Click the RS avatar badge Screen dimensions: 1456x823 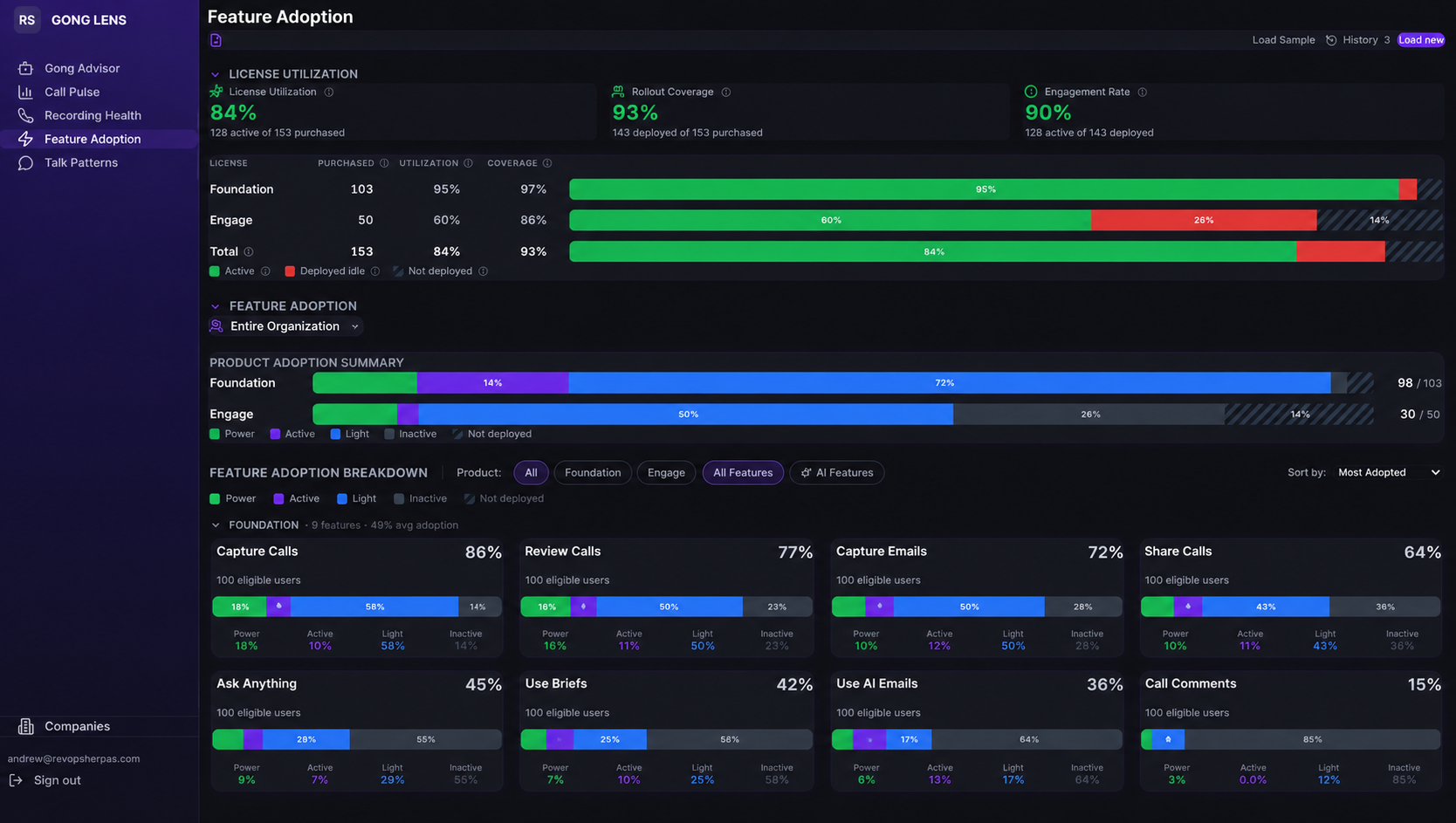click(x=27, y=19)
